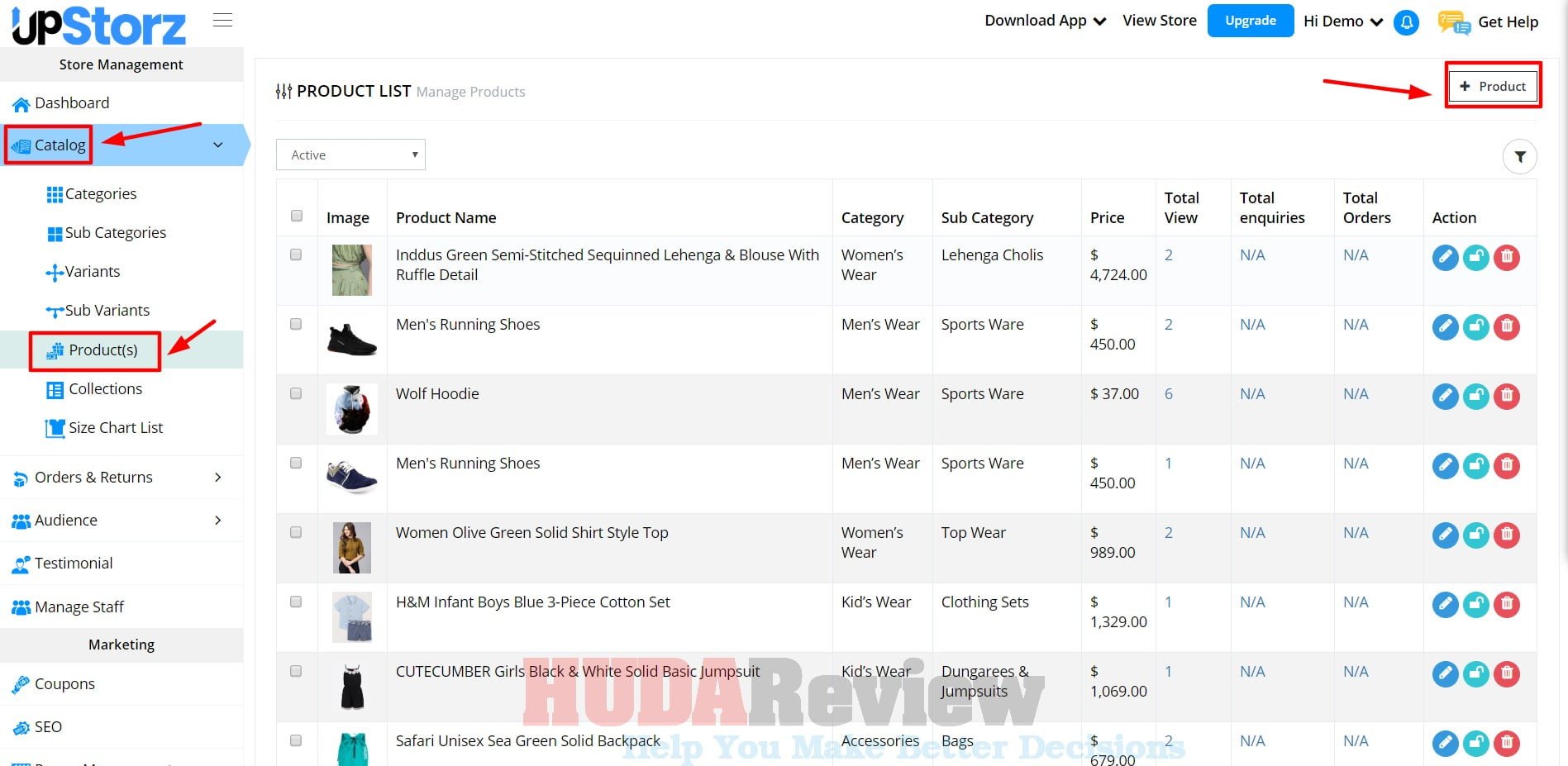Click teal action icon for H&M Infant Set
This screenshot has height=766, width=1568.
click(1476, 605)
